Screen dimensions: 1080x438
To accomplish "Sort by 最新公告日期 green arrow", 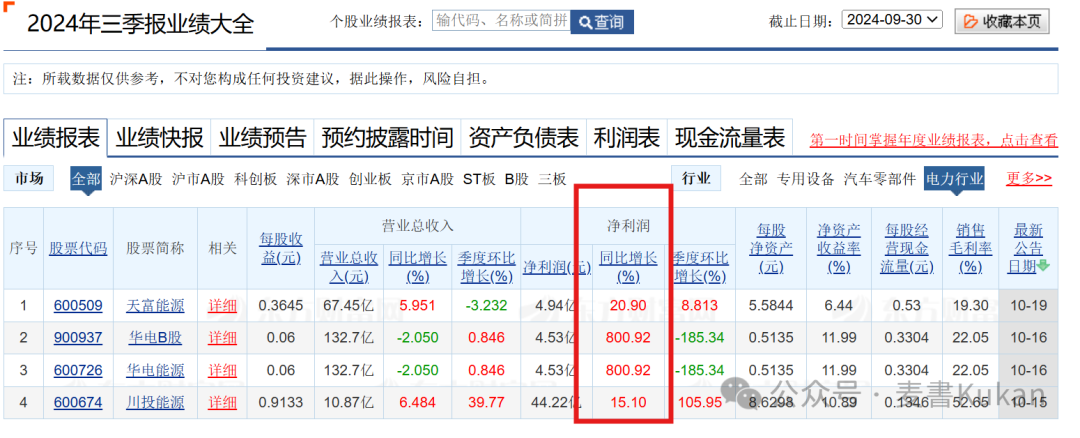I will click(1044, 266).
